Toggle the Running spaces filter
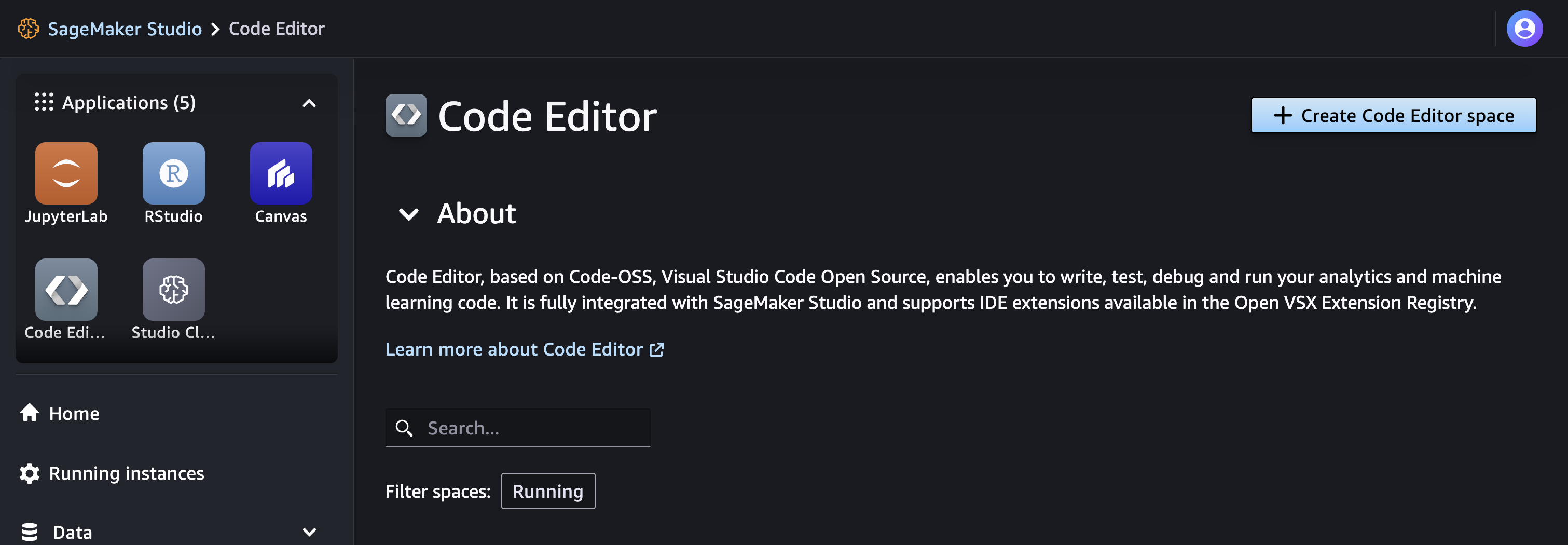Image resolution: width=1568 pixels, height=545 pixels. (x=547, y=491)
